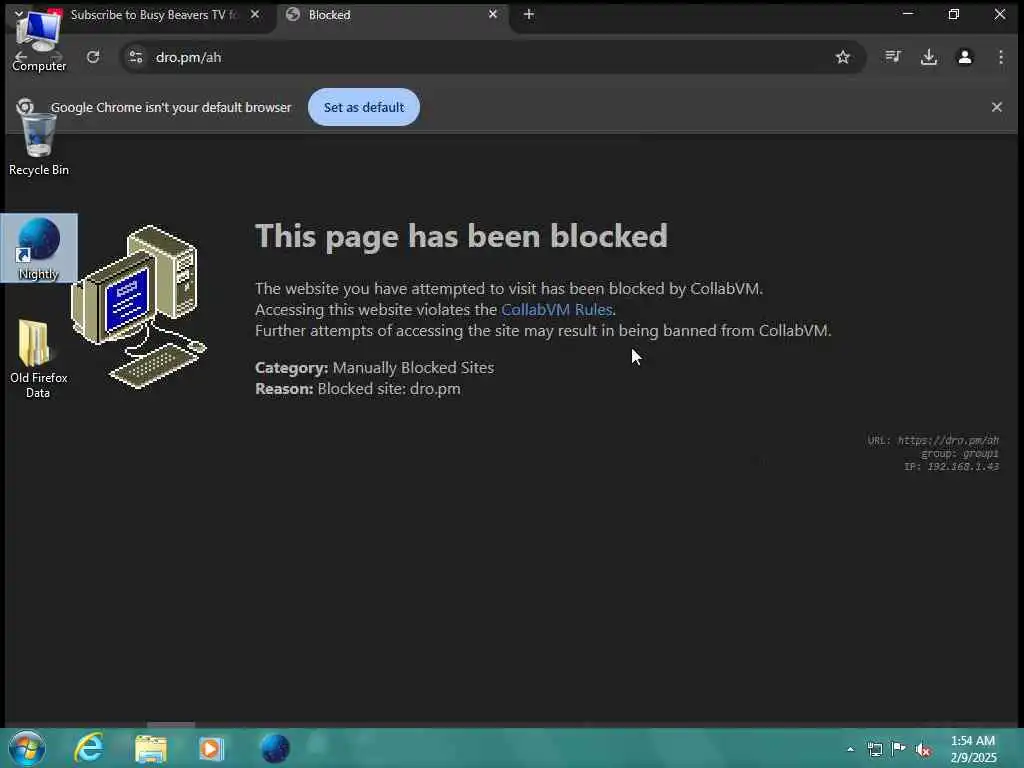Launch Internet Explorer from taskbar
1024x768 pixels.
(x=89, y=748)
